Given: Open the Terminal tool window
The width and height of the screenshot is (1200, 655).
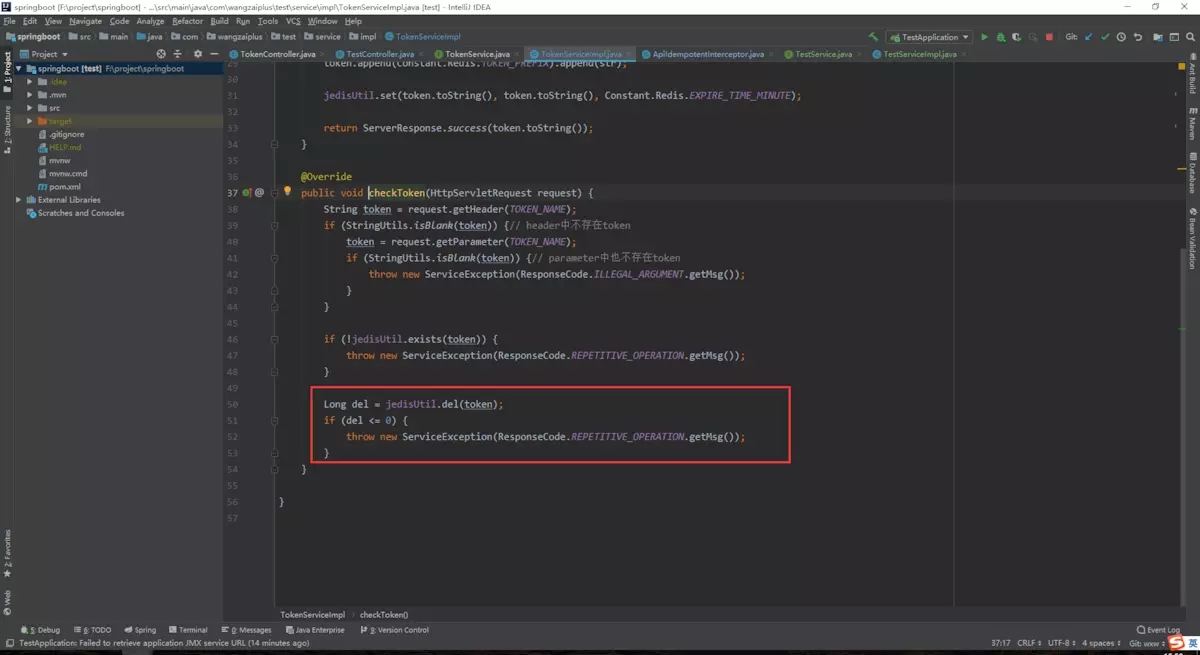Looking at the screenshot, I should (188, 630).
